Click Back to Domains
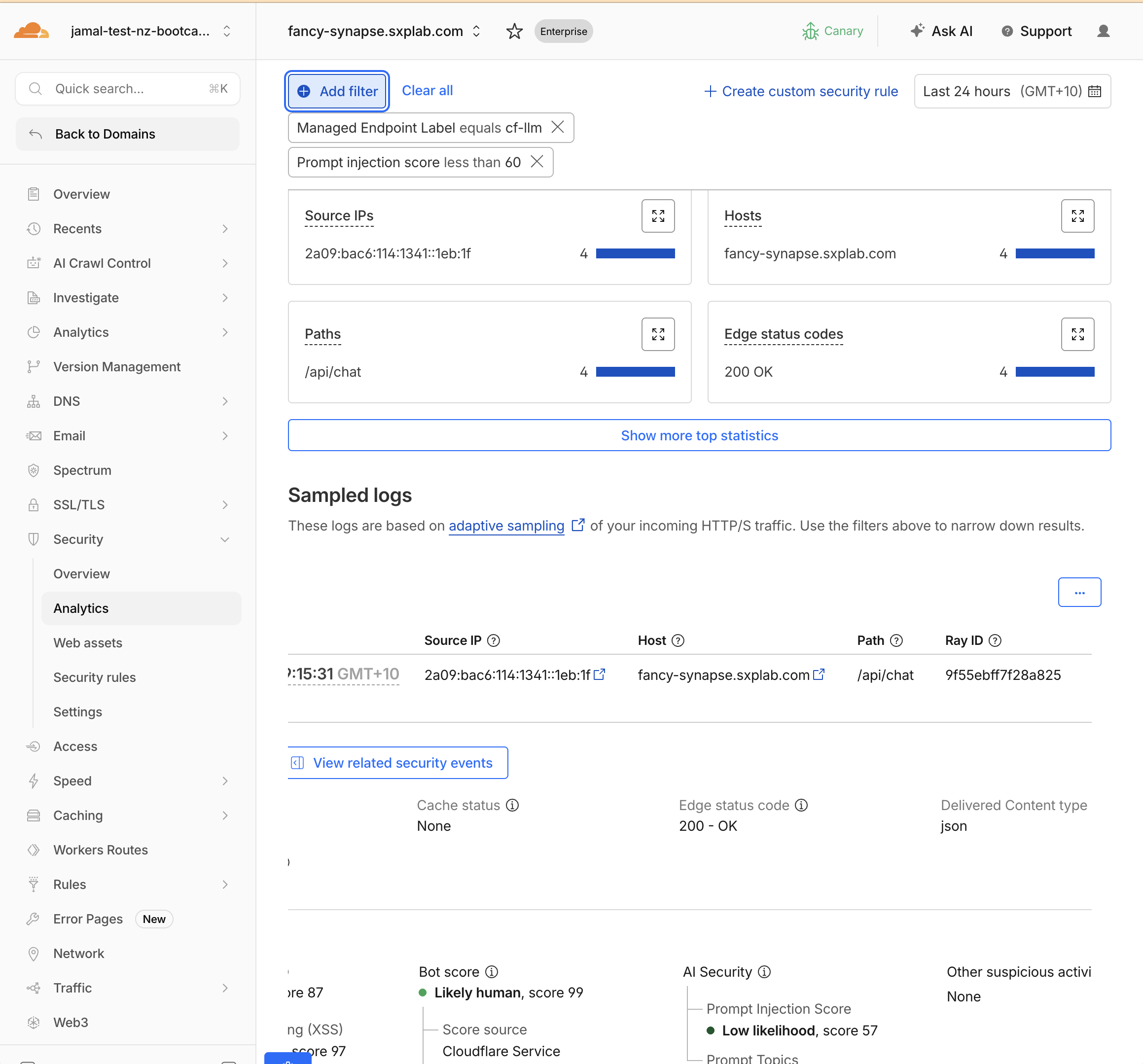The image size is (1143, 1064). (128, 134)
